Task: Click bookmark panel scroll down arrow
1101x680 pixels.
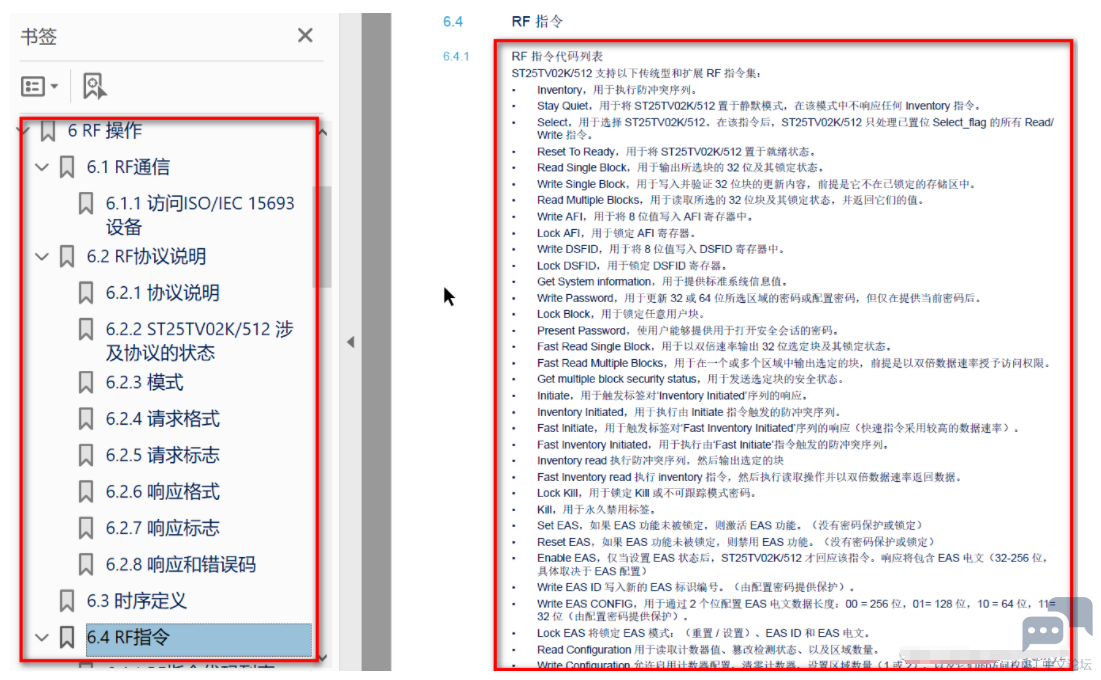Action: 323,658
